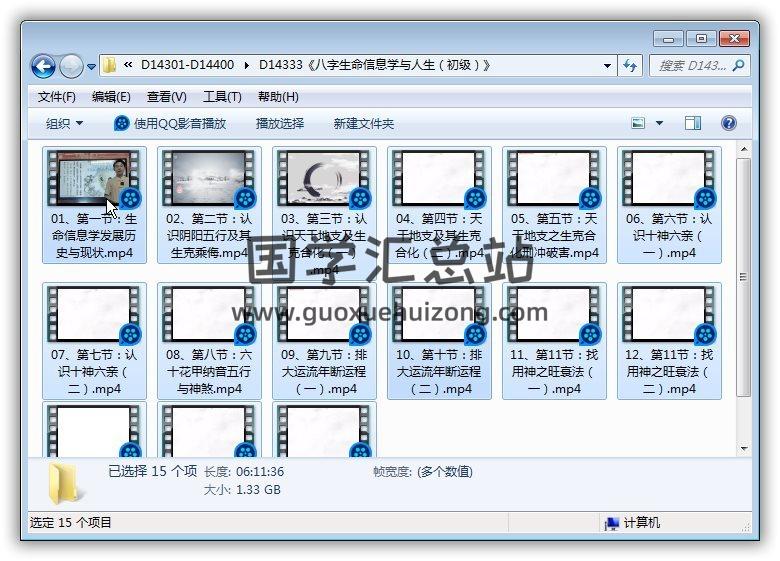The height and width of the screenshot is (561, 780).
Task: Click the search input field
Action: (690, 66)
